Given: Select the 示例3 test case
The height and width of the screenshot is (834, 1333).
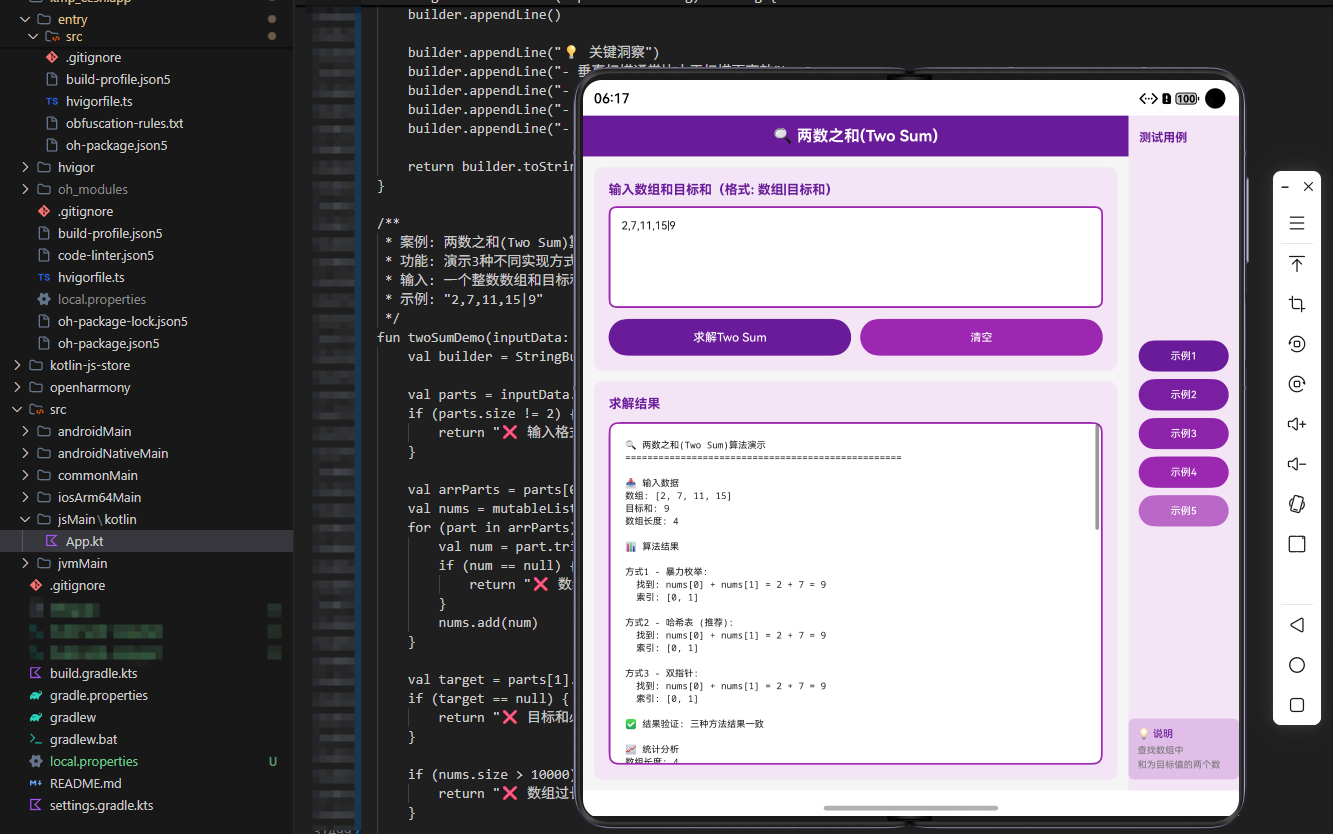Looking at the screenshot, I should (1183, 433).
